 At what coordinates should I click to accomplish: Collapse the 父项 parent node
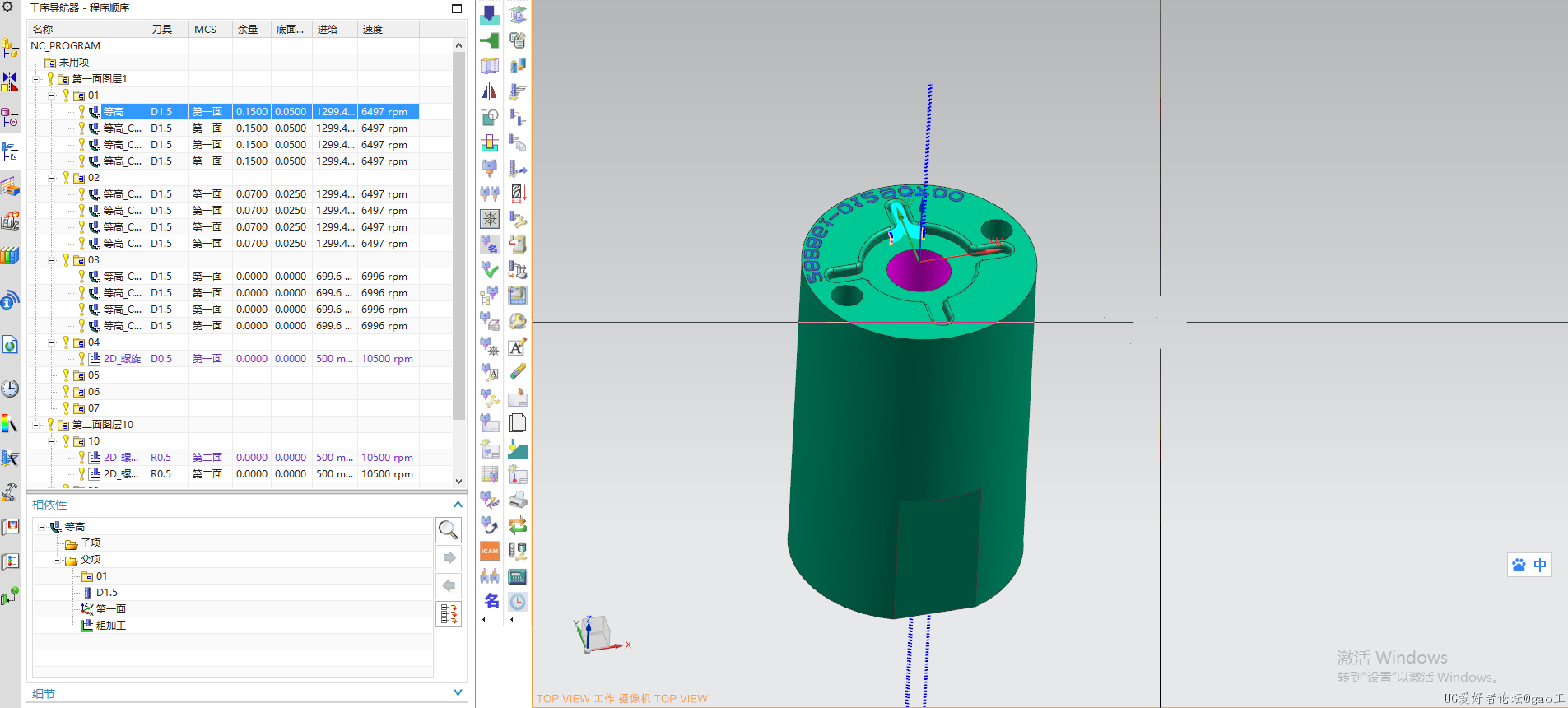[58, 560]
